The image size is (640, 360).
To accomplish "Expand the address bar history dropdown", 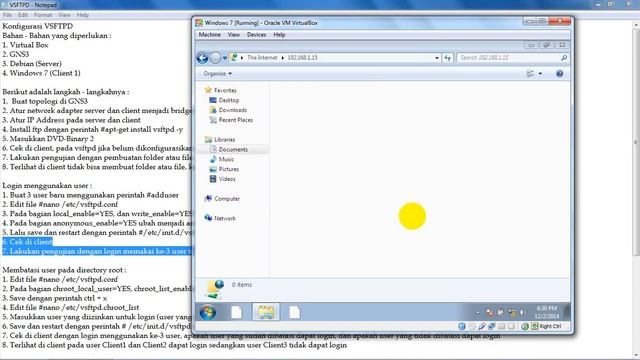I will pos(437,58).
